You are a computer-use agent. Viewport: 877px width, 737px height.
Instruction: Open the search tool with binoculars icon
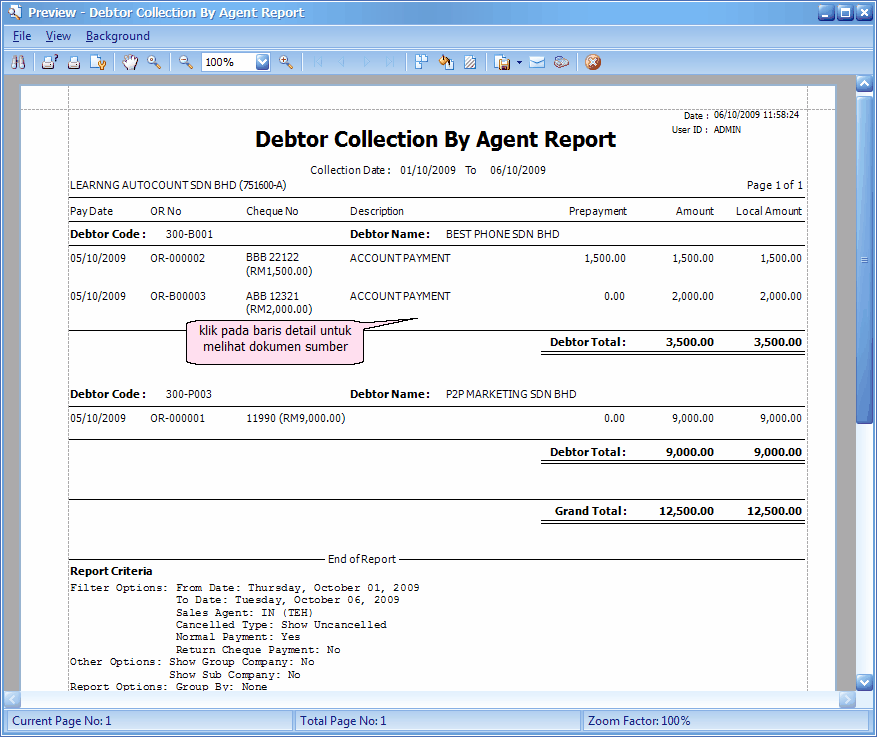18,62
